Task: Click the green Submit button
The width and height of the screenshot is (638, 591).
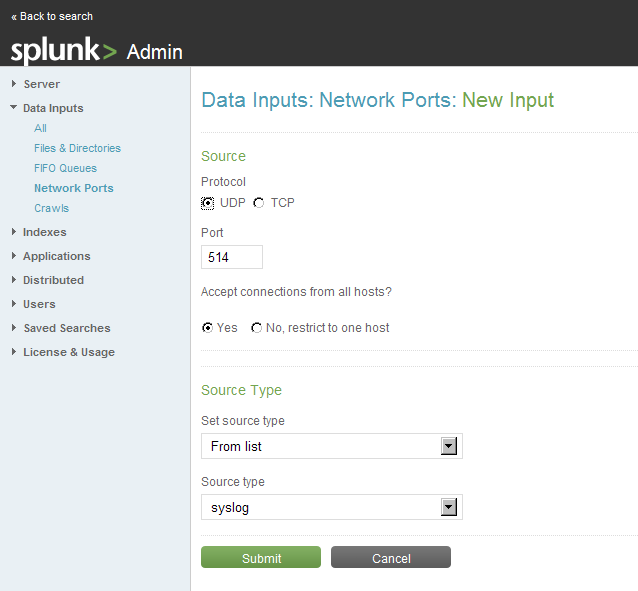Action: pyautogui.click(x=261, y=557)
